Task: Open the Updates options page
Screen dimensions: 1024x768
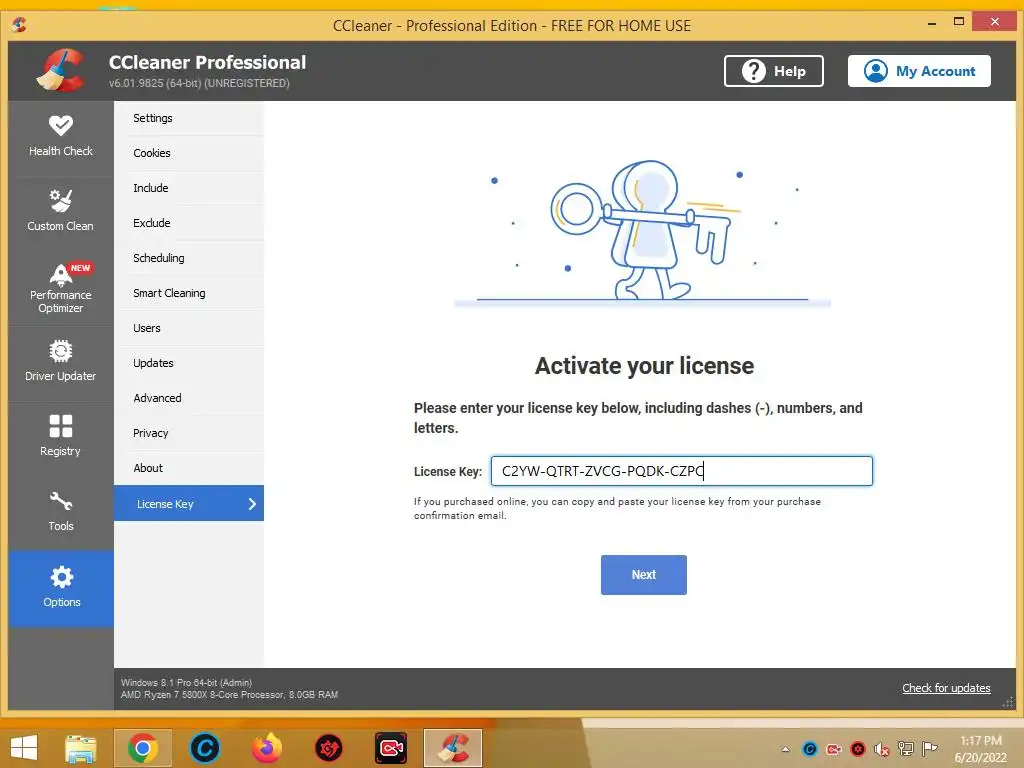Action: [x=189, y=363]
